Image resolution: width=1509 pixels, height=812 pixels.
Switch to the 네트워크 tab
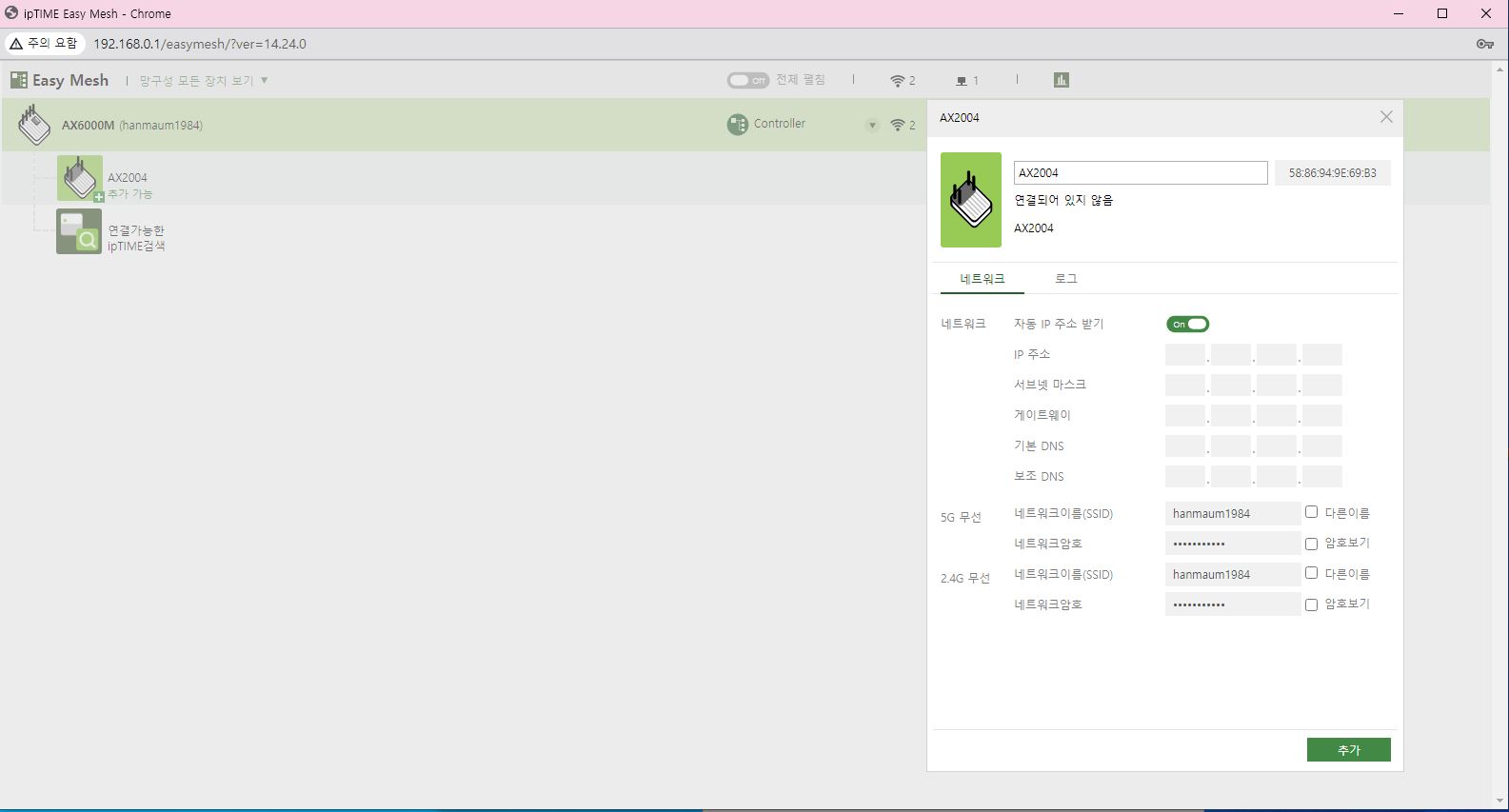pos(982,279)
